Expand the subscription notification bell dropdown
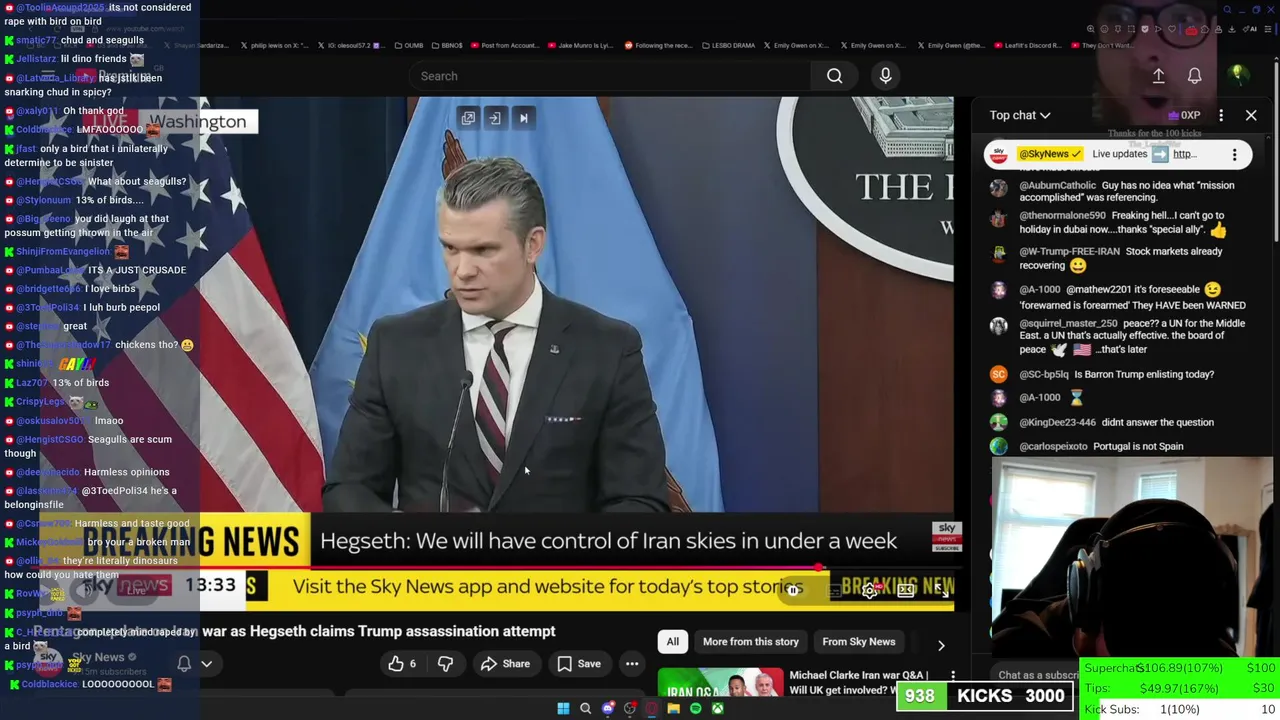 (195, 663)
